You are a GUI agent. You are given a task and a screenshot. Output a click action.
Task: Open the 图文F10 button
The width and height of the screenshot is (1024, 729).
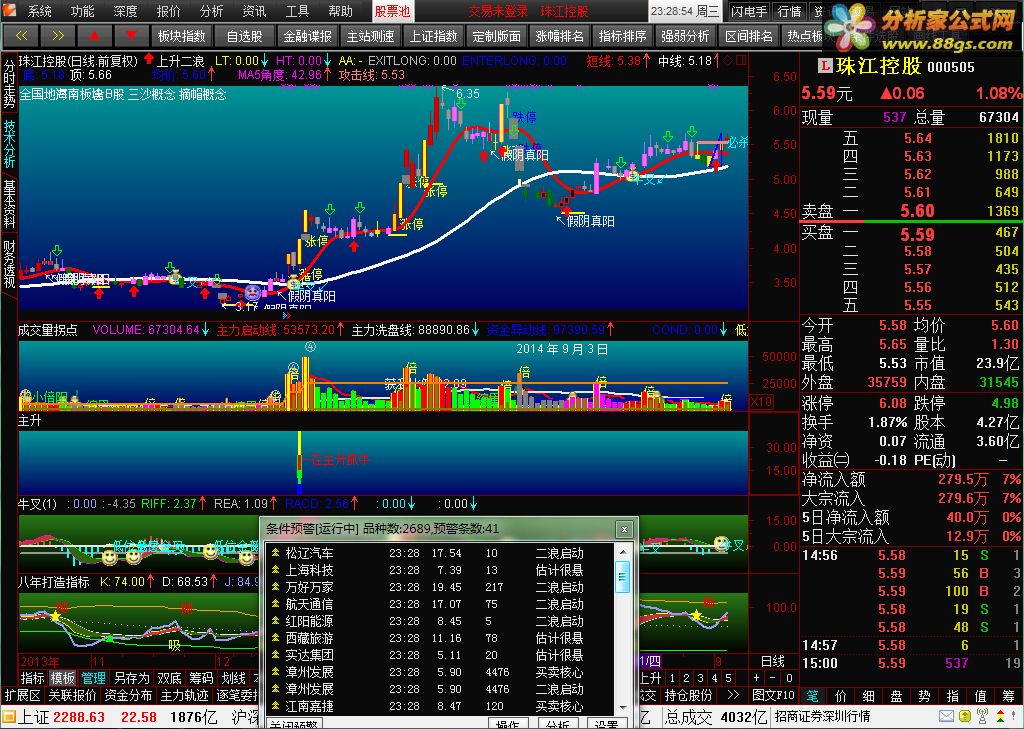tap(773, 695)
